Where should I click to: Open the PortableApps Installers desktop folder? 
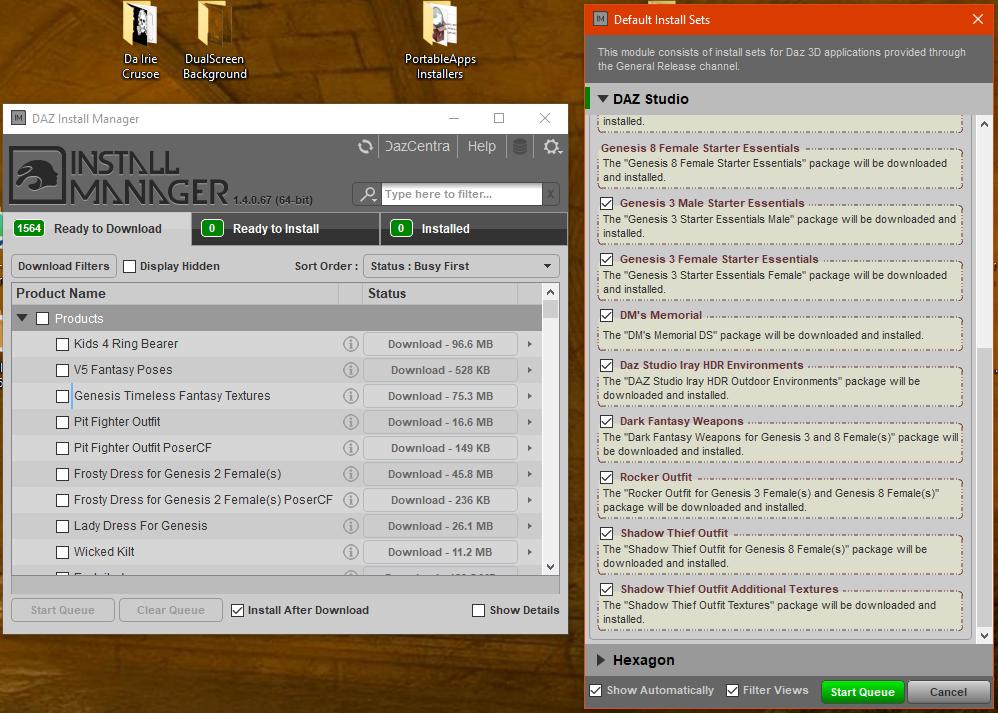(440, 40)
